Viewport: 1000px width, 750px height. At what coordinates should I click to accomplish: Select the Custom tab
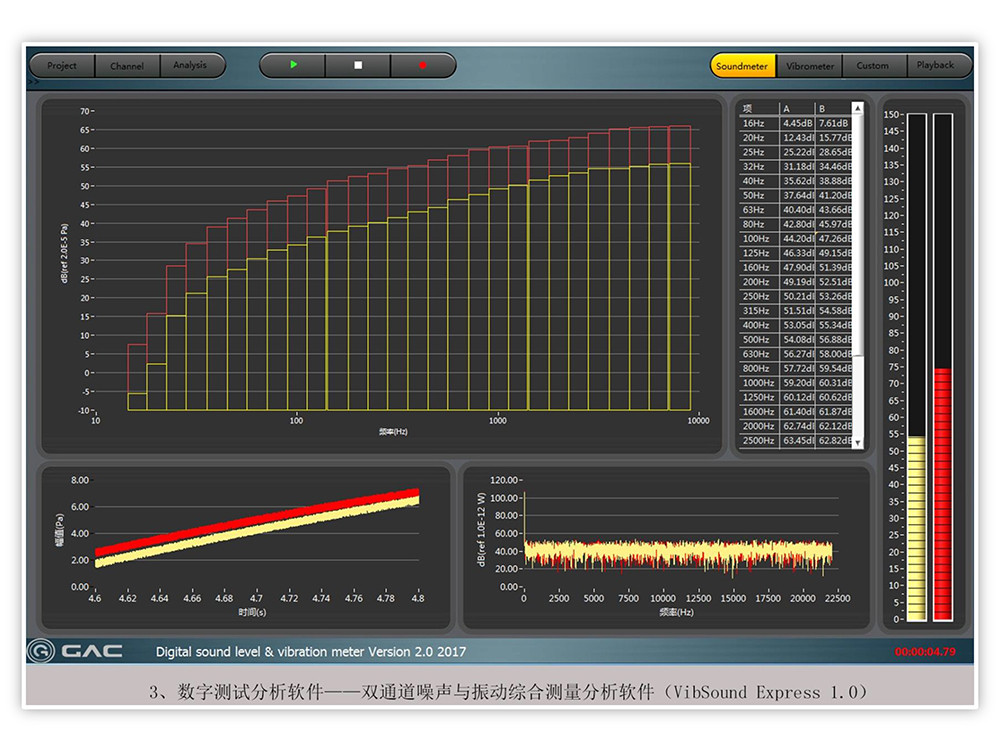pyautogui.click(x=872, y=66)
